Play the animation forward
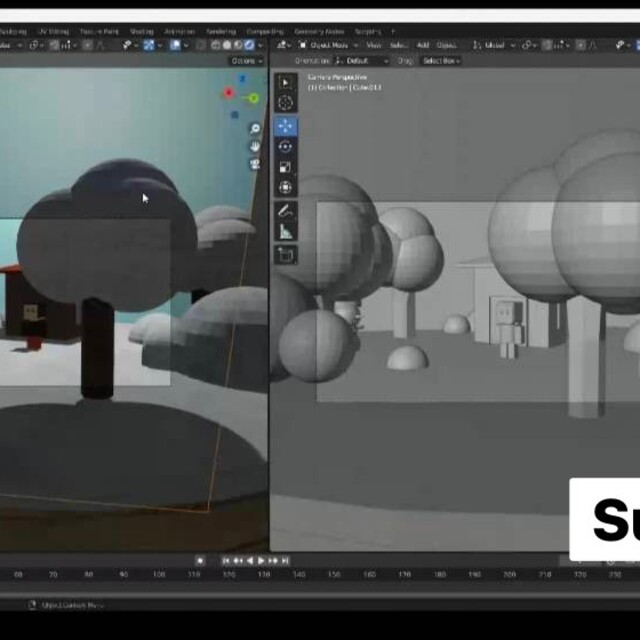This screenshot has height=640, width=640. (261, 561)
